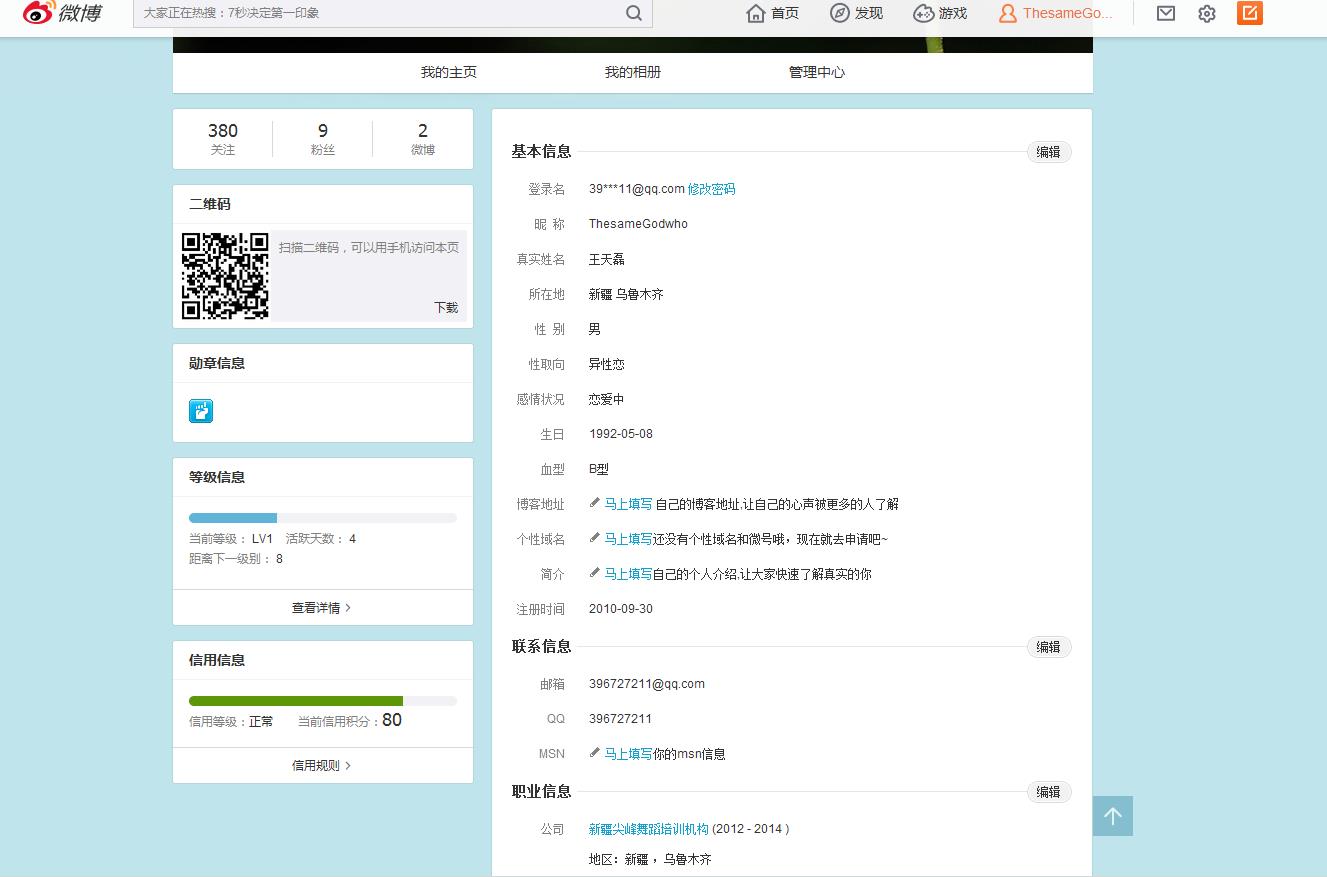Open 游戏 games in the top bar

(940, 13)
